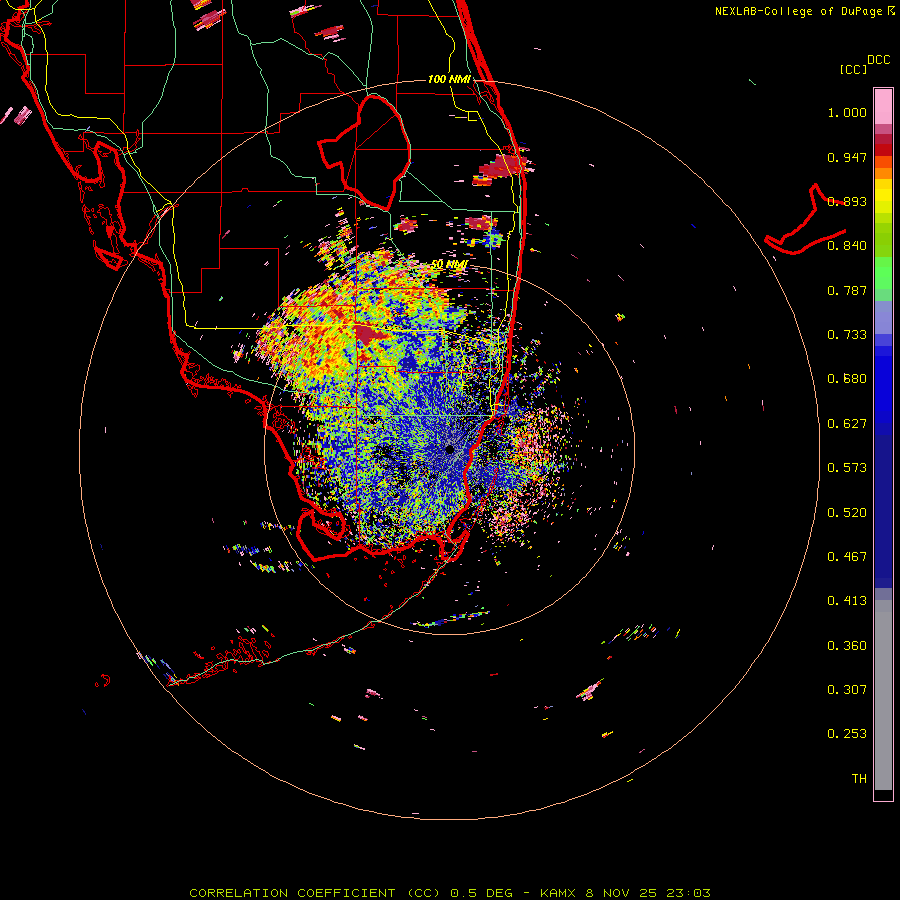Click the 0.520 color scale value
The image size is (900, 900).
click(x=847, y=513)
